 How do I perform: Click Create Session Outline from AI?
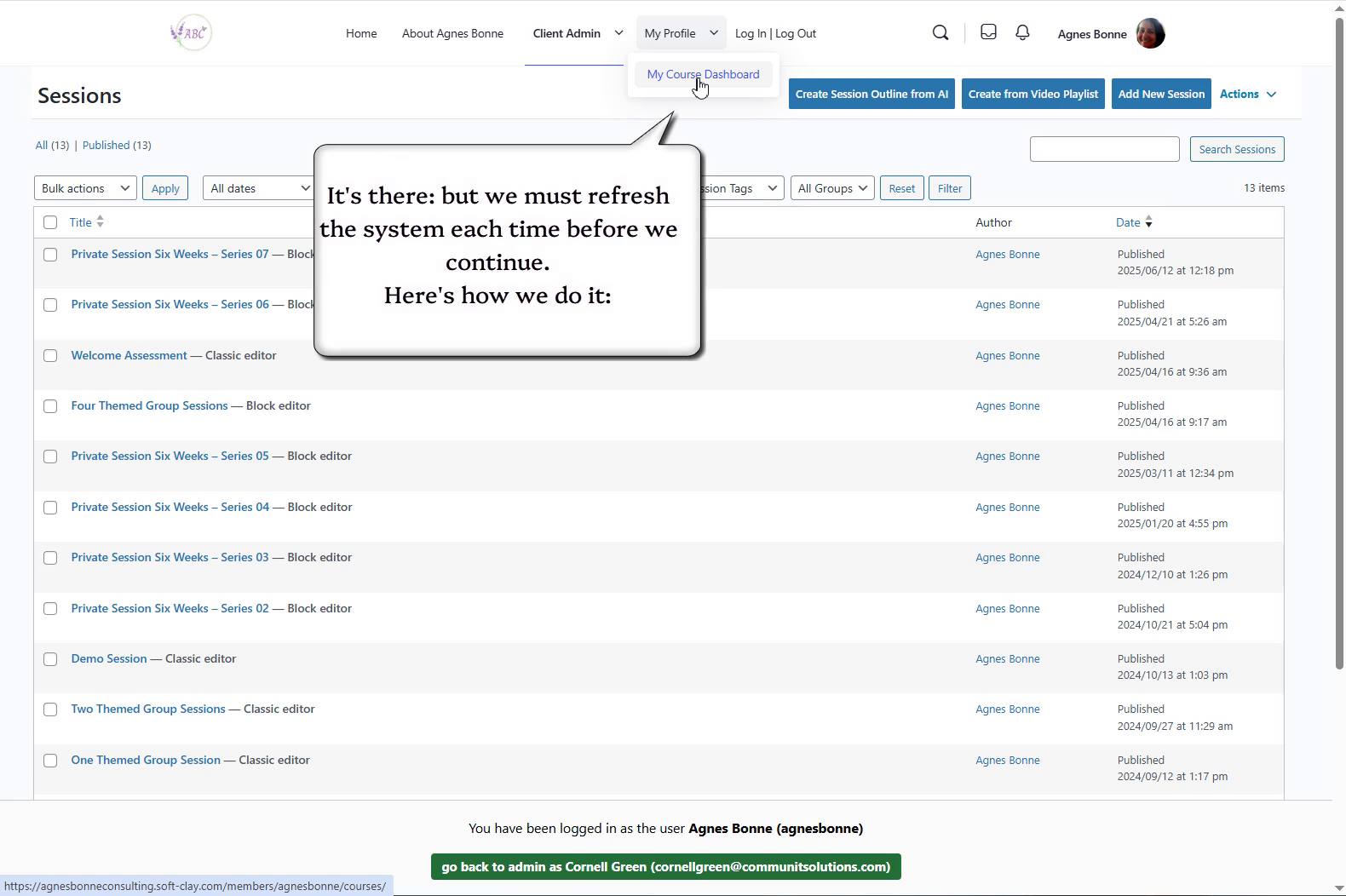pyautogui.click(x=871, y=95)
